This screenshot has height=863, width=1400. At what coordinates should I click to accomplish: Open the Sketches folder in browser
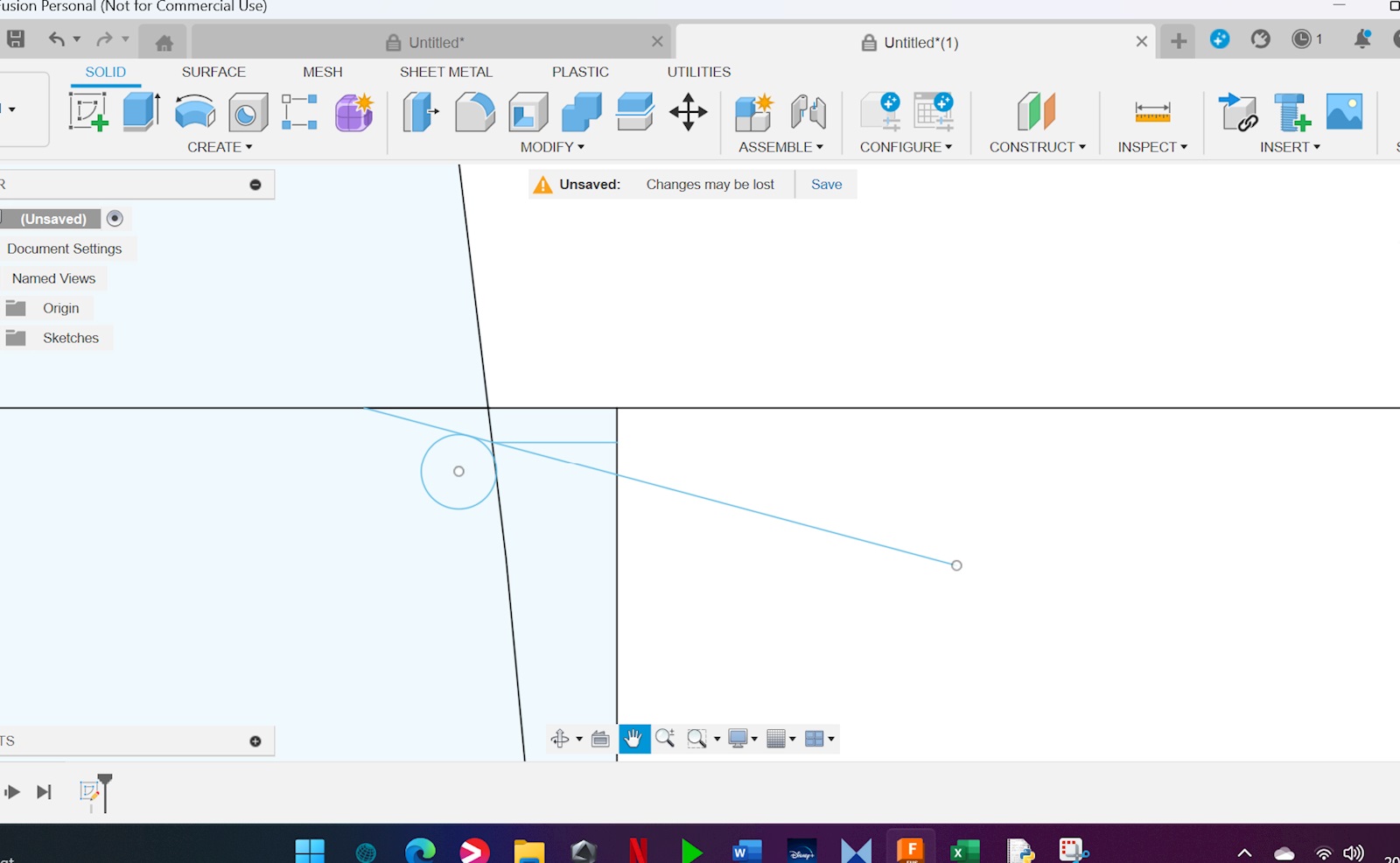coord(70,338)
